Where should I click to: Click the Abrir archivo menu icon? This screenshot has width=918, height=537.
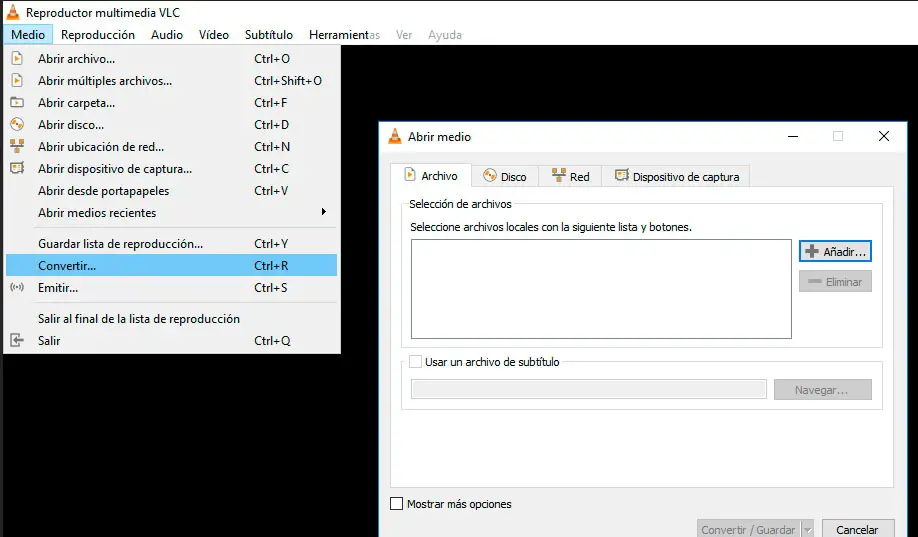coord(17,59)
